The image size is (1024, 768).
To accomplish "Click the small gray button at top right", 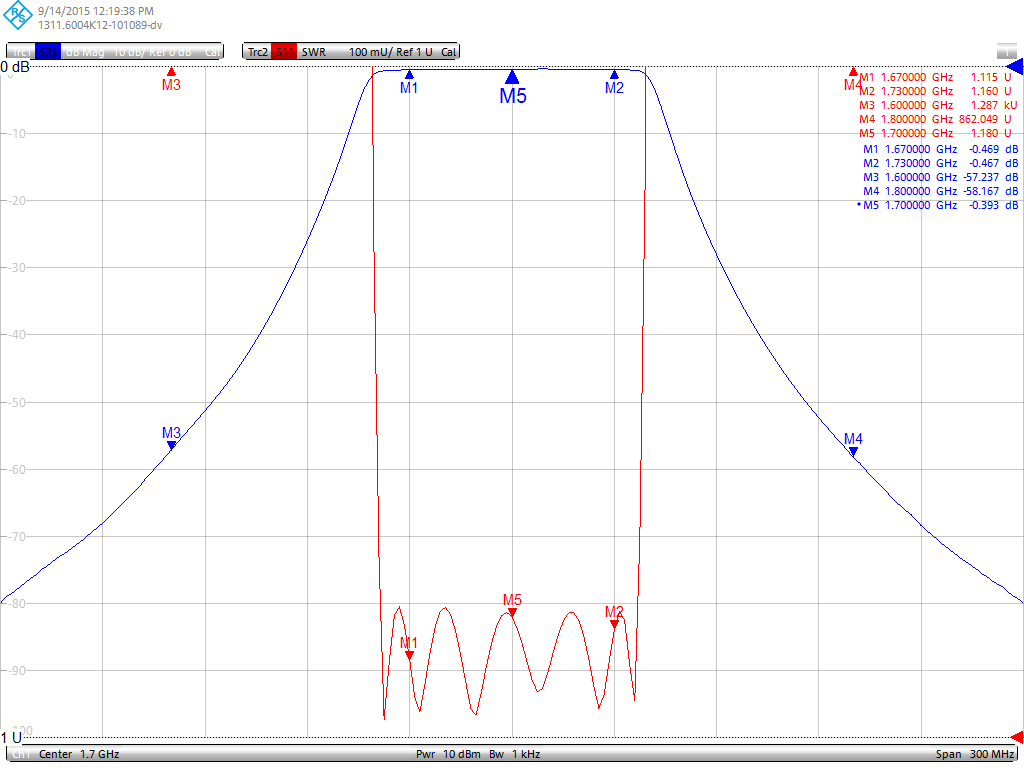I will (x=1006, y=51).
